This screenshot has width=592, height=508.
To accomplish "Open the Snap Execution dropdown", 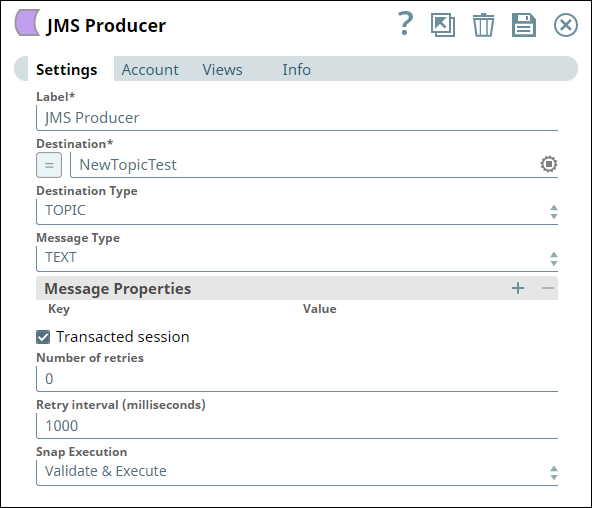I will pyautogui.click(x=297, y=473).
